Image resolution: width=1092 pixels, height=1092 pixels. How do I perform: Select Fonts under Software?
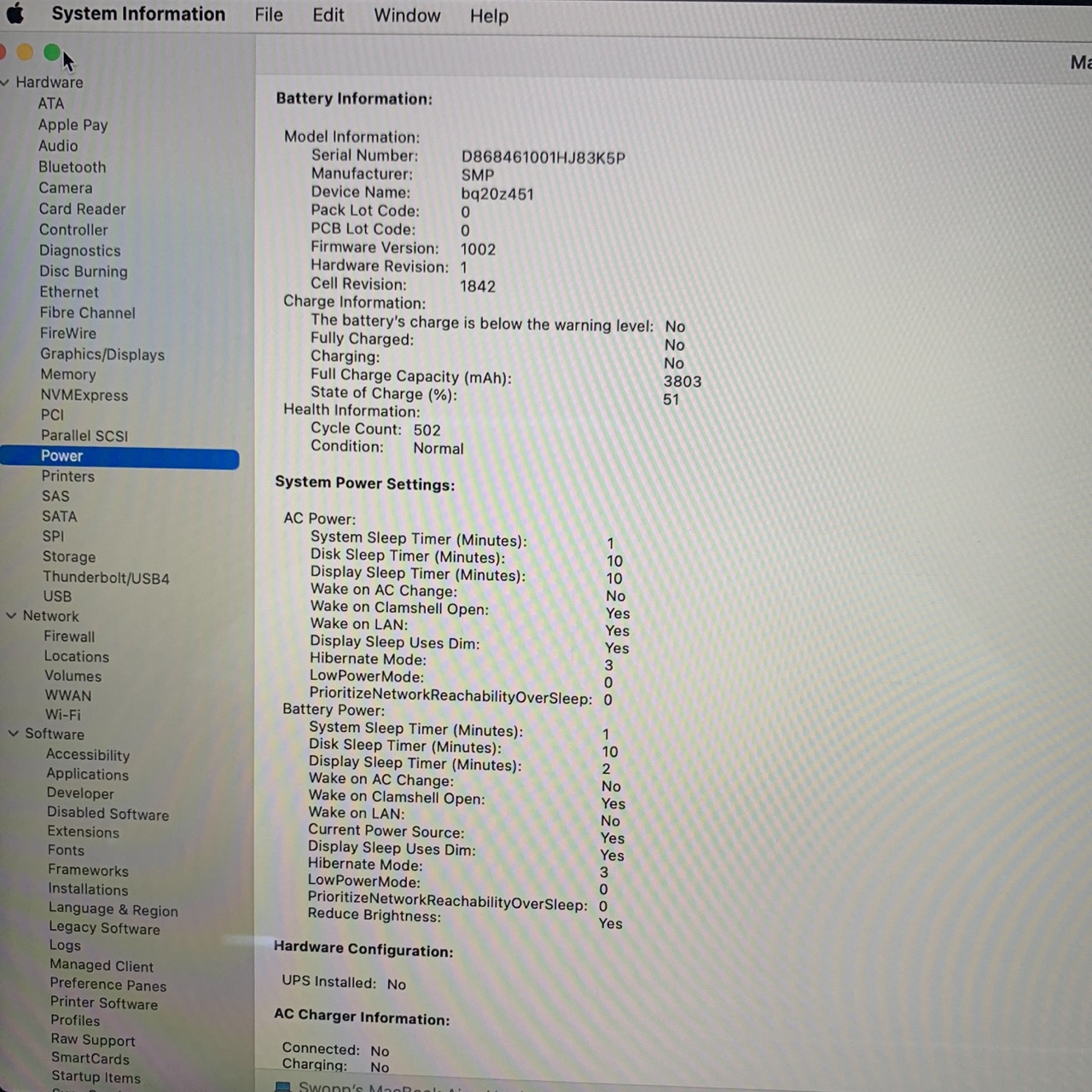click(66, 851)
